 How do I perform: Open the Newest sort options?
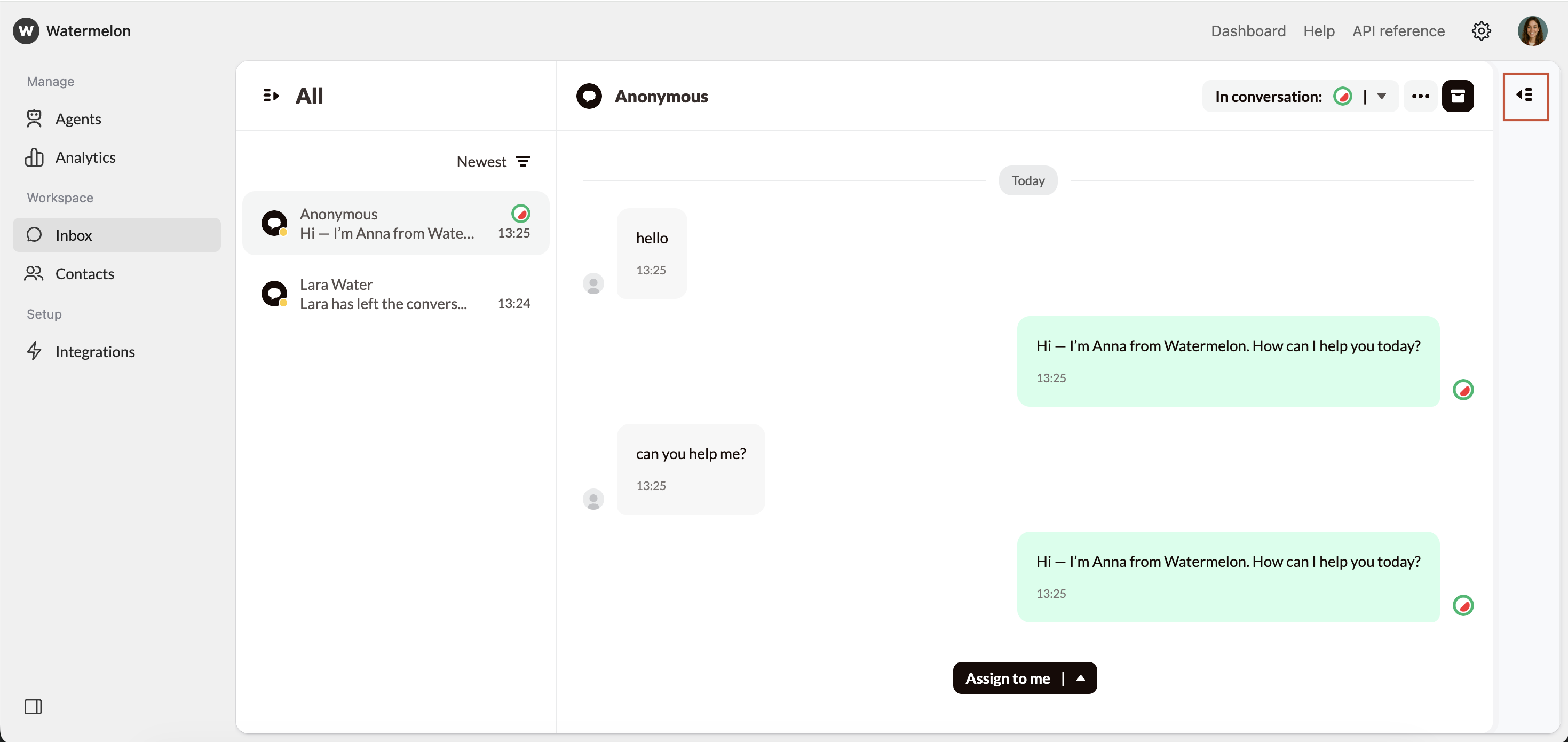(x=481, y=161)
